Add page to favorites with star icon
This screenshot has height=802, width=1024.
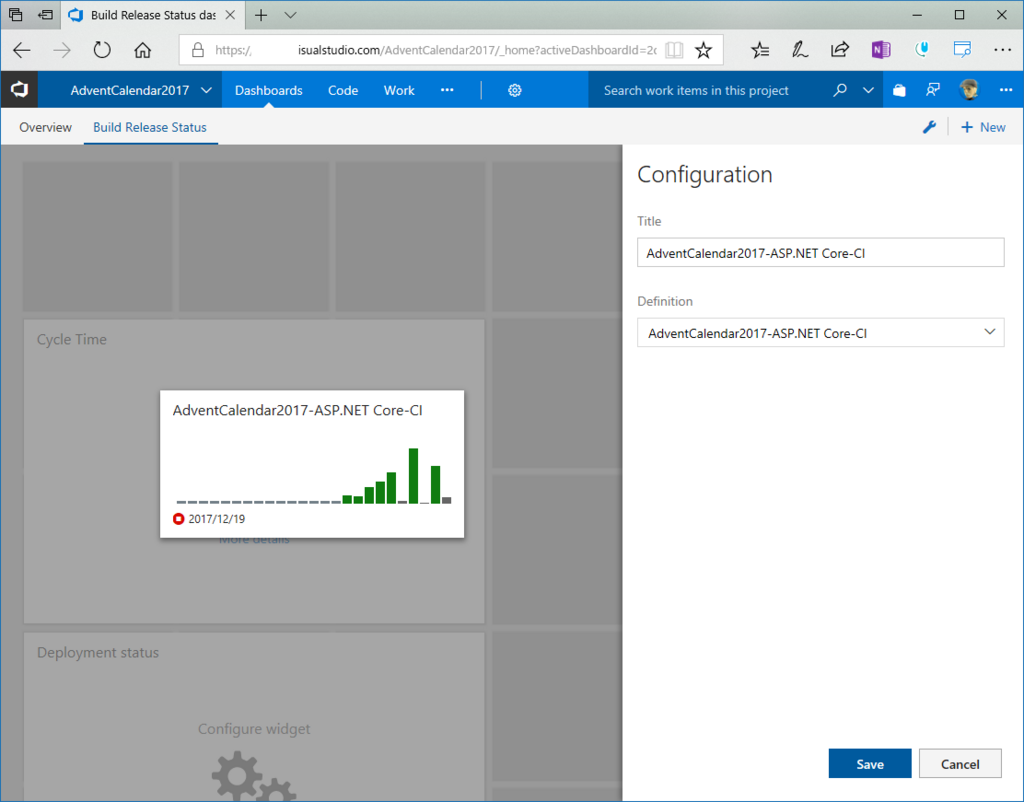click(703, 50)
